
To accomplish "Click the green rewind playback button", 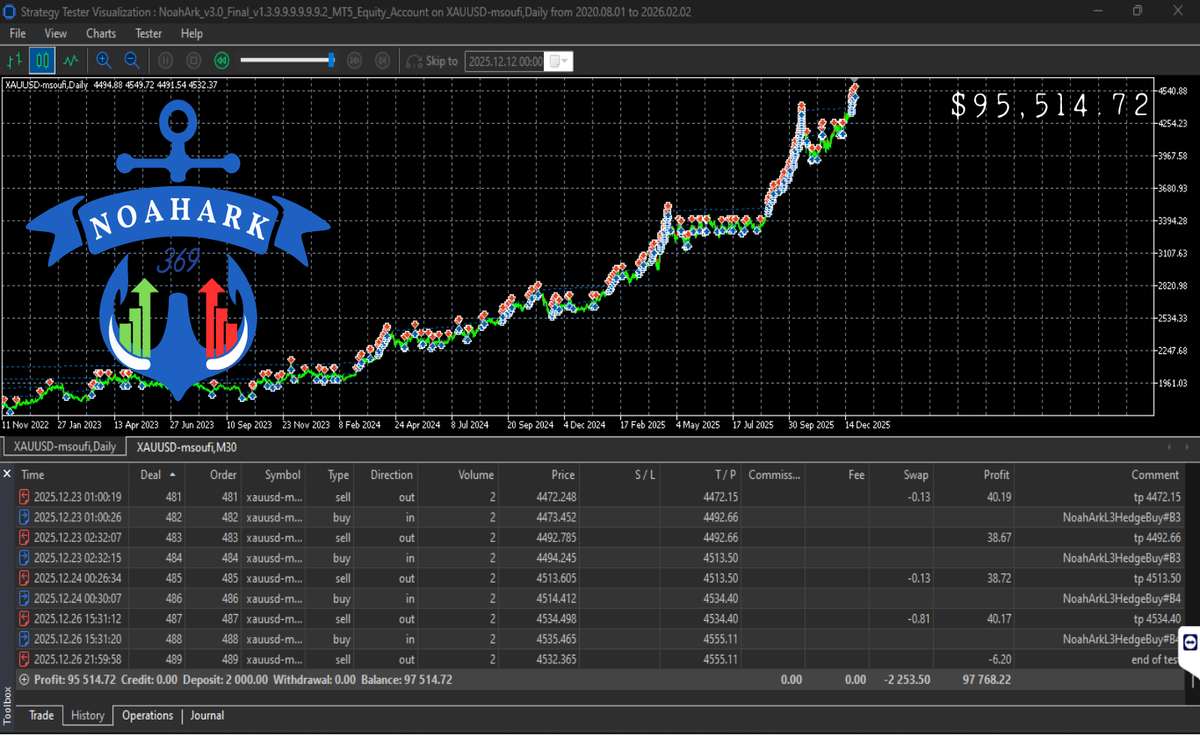I will (x=222, y=61).
